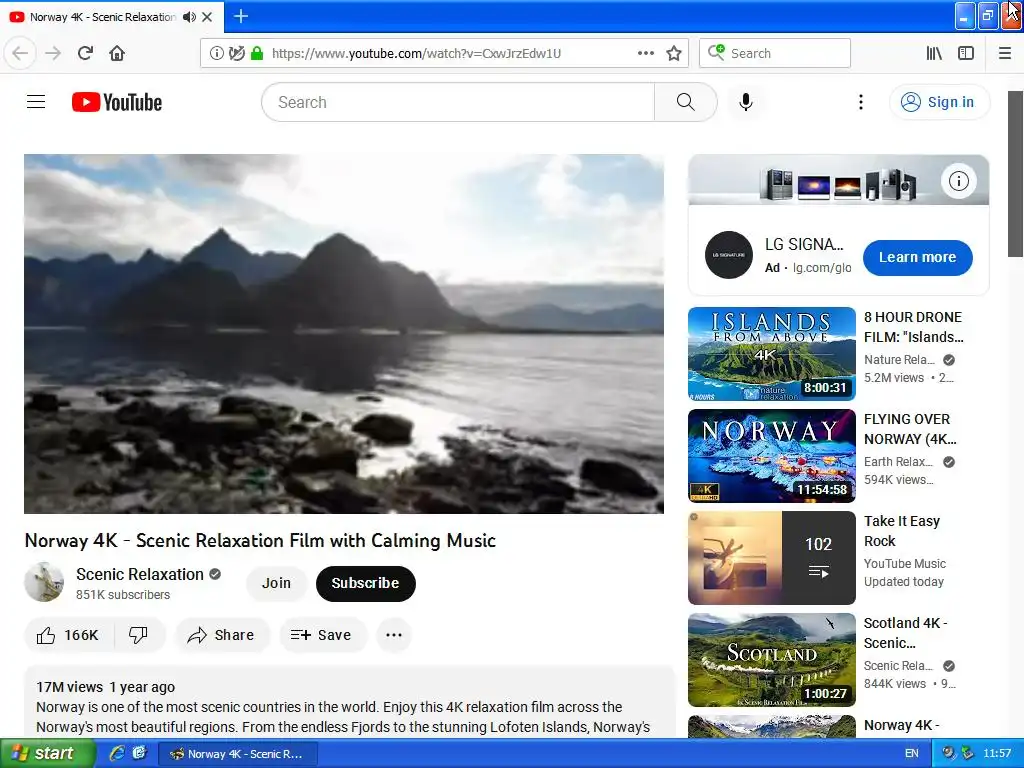Viewport: 1024px width, 768px height.
Task: Open the Firefox Library icon
Action: [x=934, y=53]
